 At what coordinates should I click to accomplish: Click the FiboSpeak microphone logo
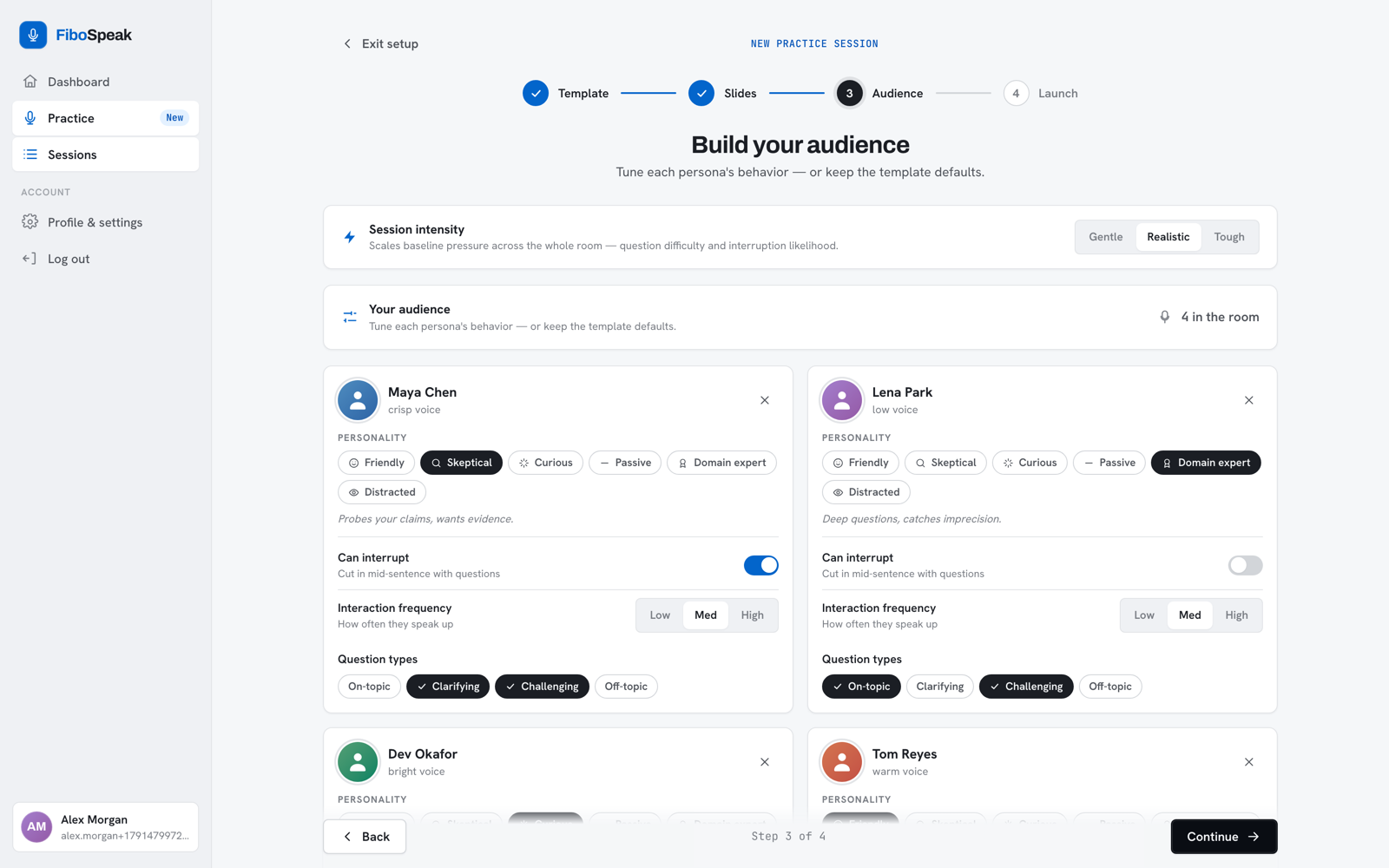(x=33, y=35)
